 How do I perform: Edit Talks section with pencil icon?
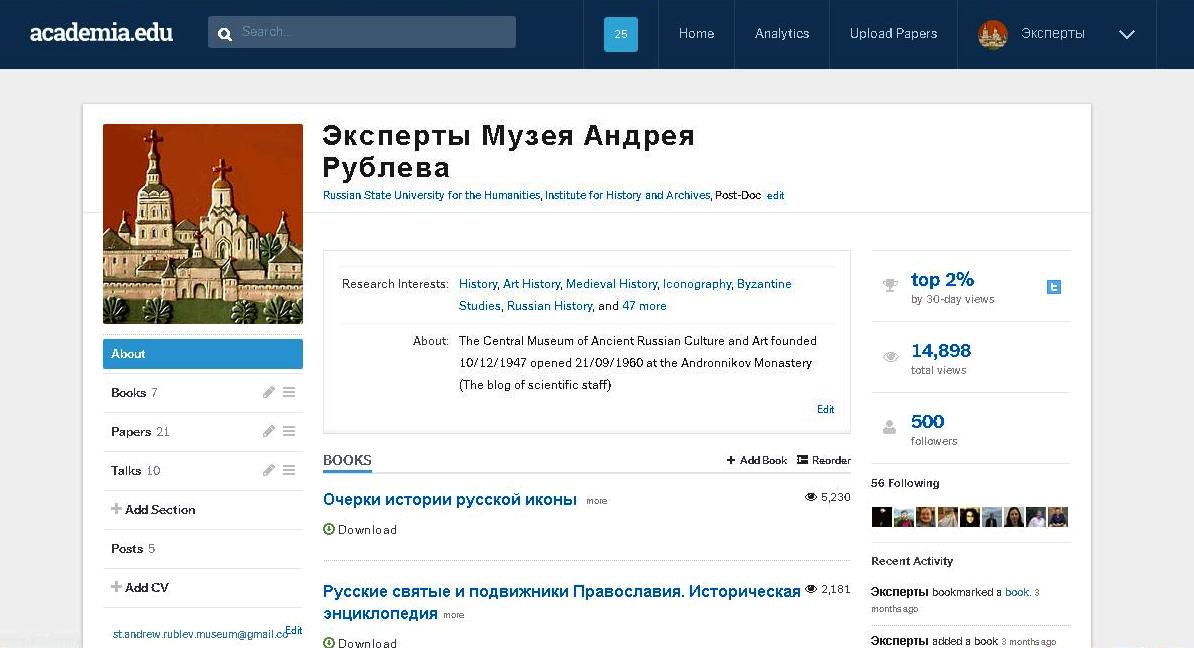(x=268, y=470)
